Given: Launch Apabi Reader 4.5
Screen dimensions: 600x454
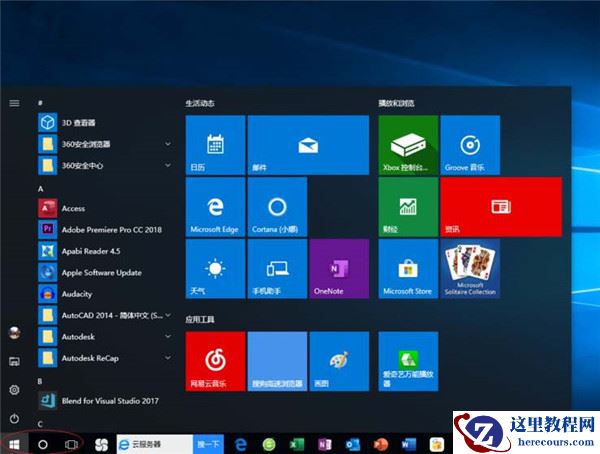Looking at the screenshot, I should pyautogui.click(x=103, y=251).
